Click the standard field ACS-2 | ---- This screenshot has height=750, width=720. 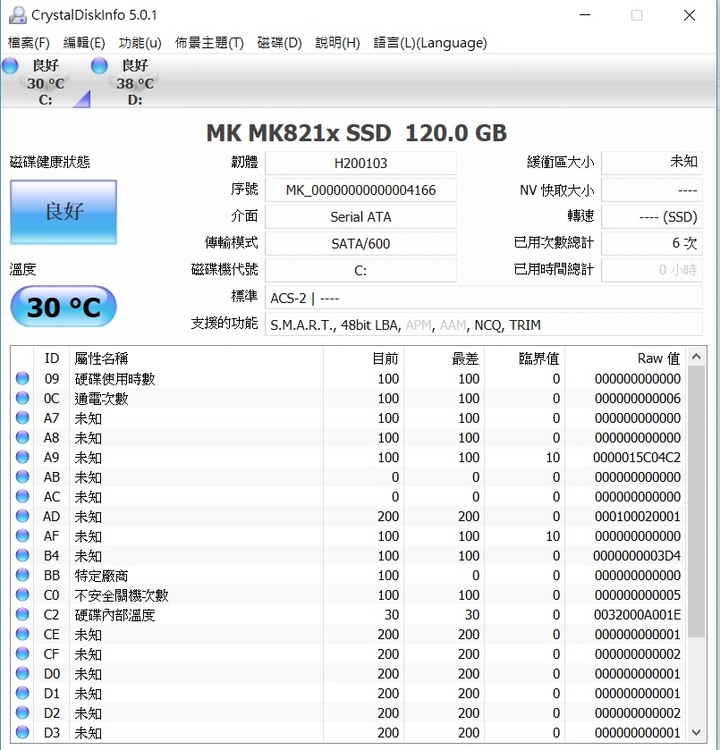pyautogui.click(x=484, y=298)
